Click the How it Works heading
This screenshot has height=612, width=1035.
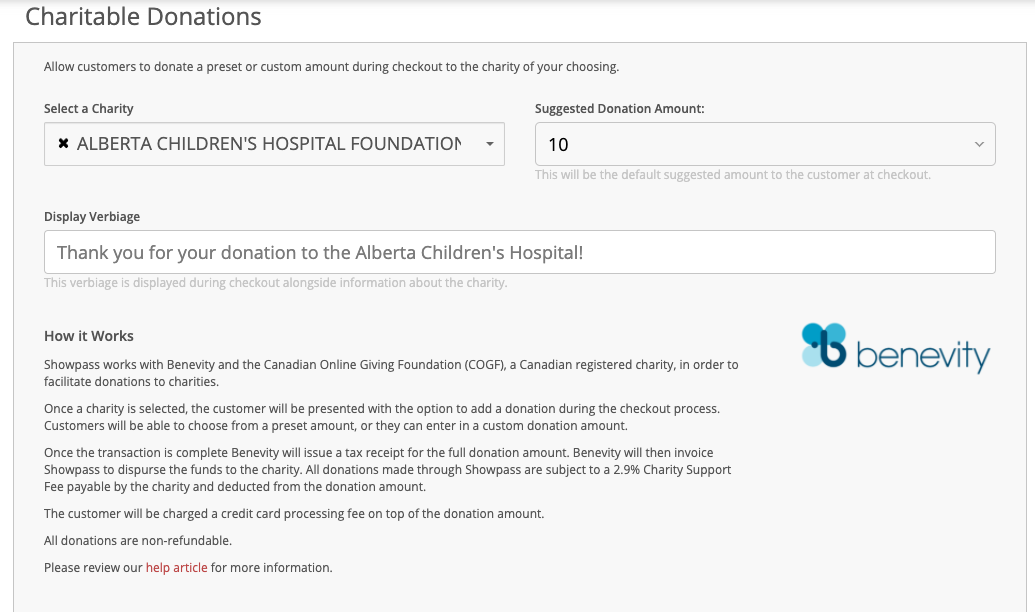click(88, 336)
